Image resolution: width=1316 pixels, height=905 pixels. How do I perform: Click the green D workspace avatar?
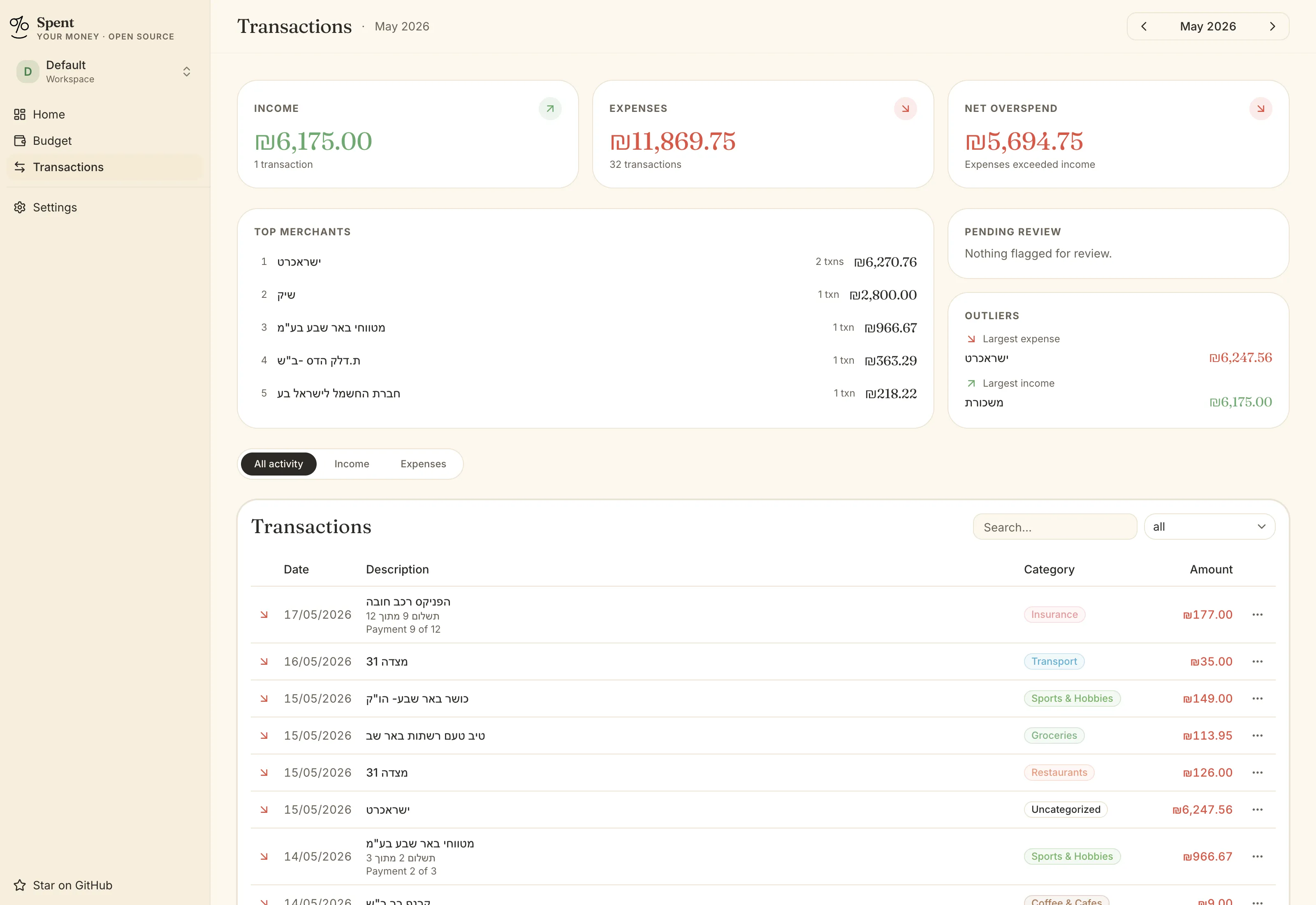(28, 72)
